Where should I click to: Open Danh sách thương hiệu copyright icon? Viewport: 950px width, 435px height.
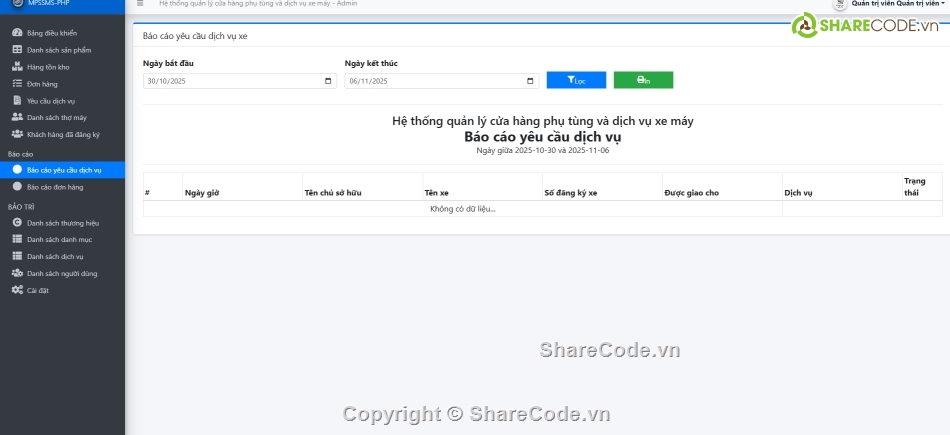click(x=17, y=222)
